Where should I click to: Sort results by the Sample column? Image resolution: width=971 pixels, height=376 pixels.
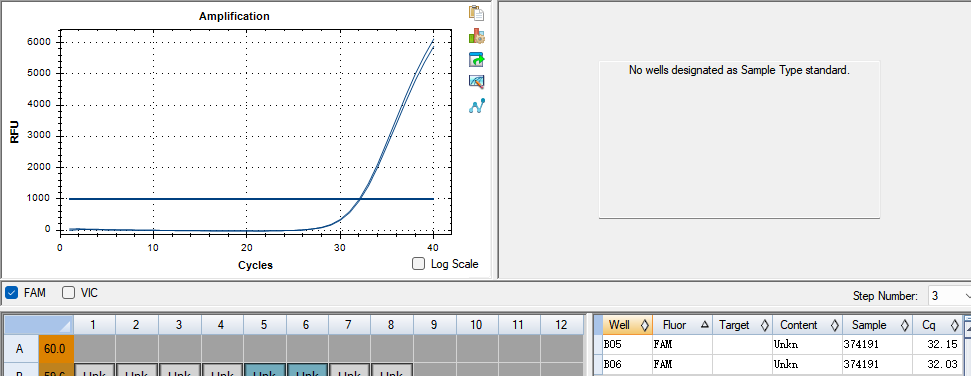tap(877, 325)
